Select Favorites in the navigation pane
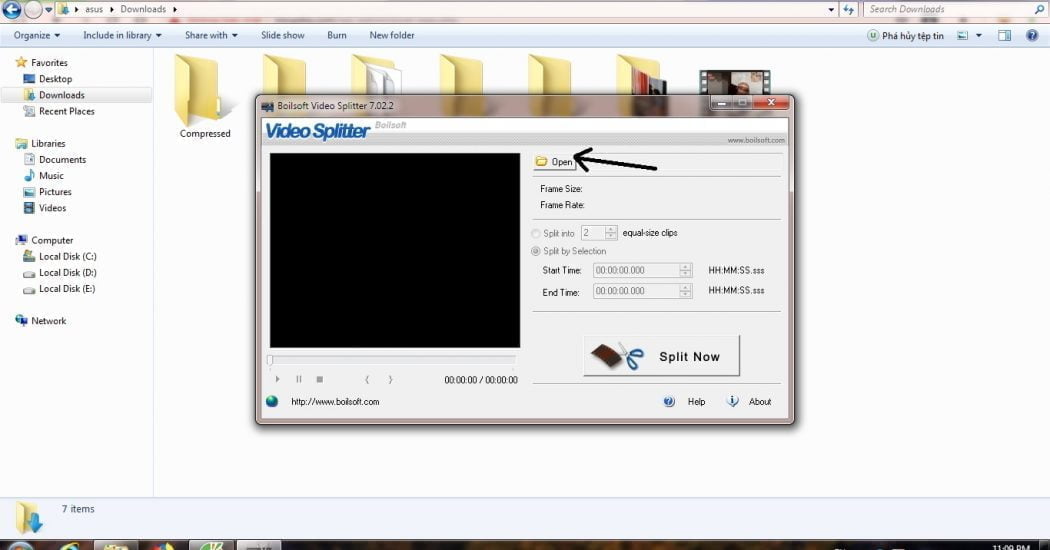This screenshot has width=1050, height=550. 49,62
